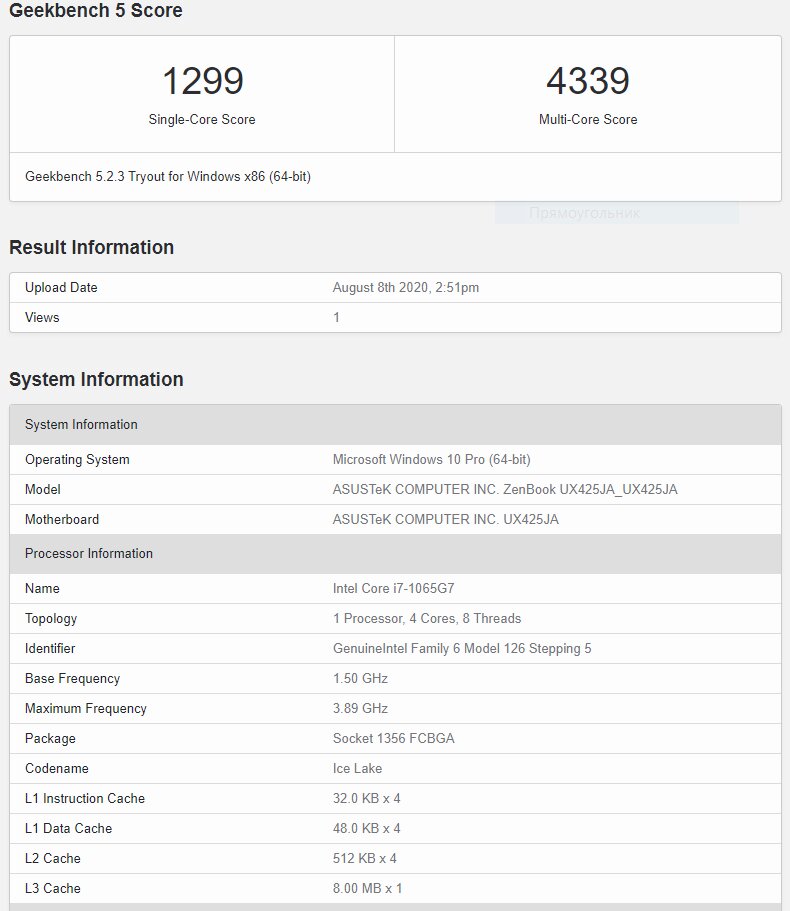
Task: Click the L3 Cache label
Action: point(53,889)
